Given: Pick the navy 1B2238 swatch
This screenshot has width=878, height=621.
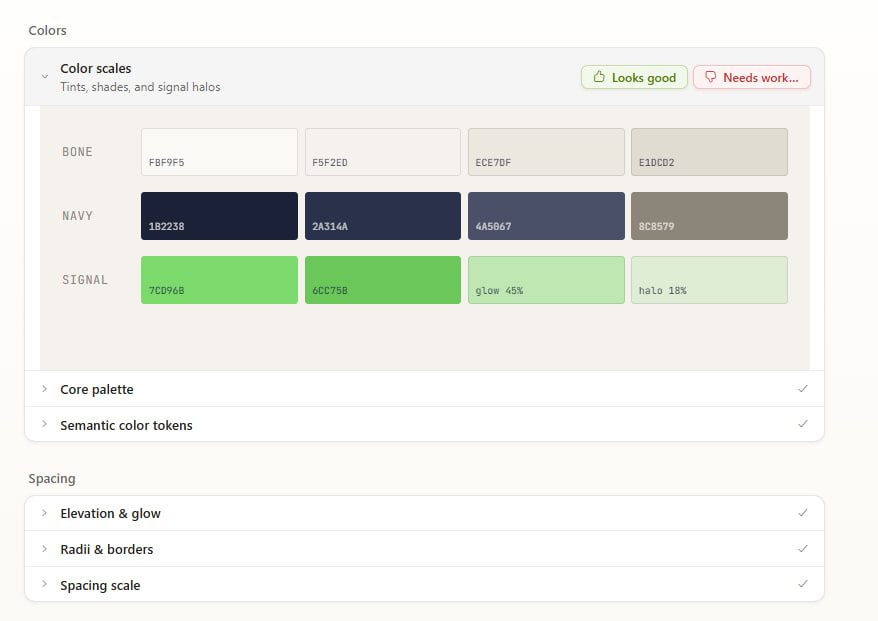Looking at the screenshot, I should tap(220, 216).
